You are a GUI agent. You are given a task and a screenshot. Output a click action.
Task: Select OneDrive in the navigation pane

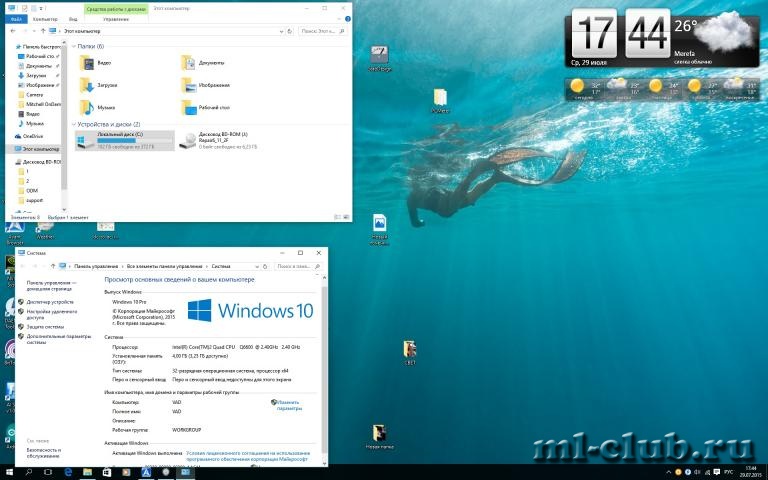click(x=33, y=136)
